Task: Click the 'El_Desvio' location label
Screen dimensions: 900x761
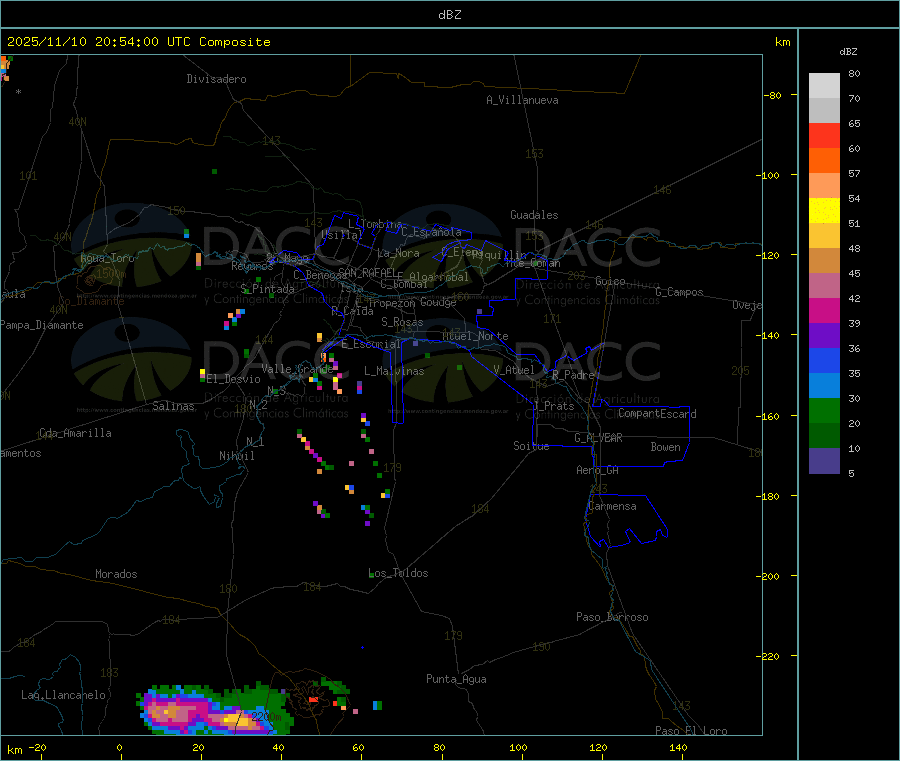Action: click(234, 379)
